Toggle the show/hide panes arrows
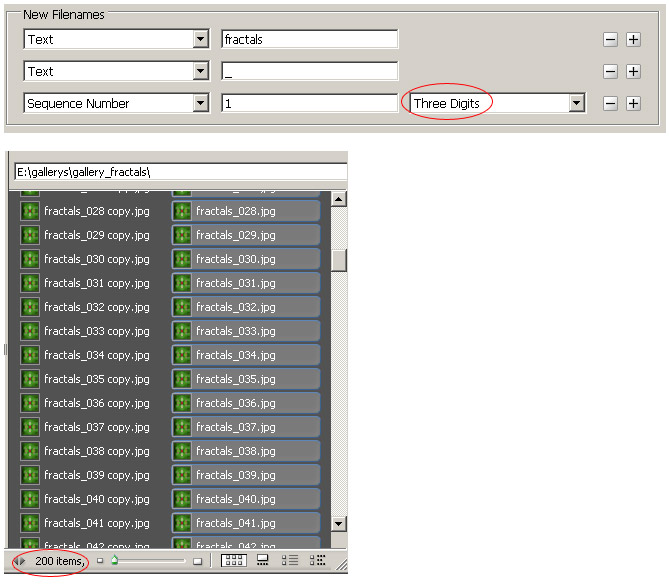669x585 pixels. (19, 561)
